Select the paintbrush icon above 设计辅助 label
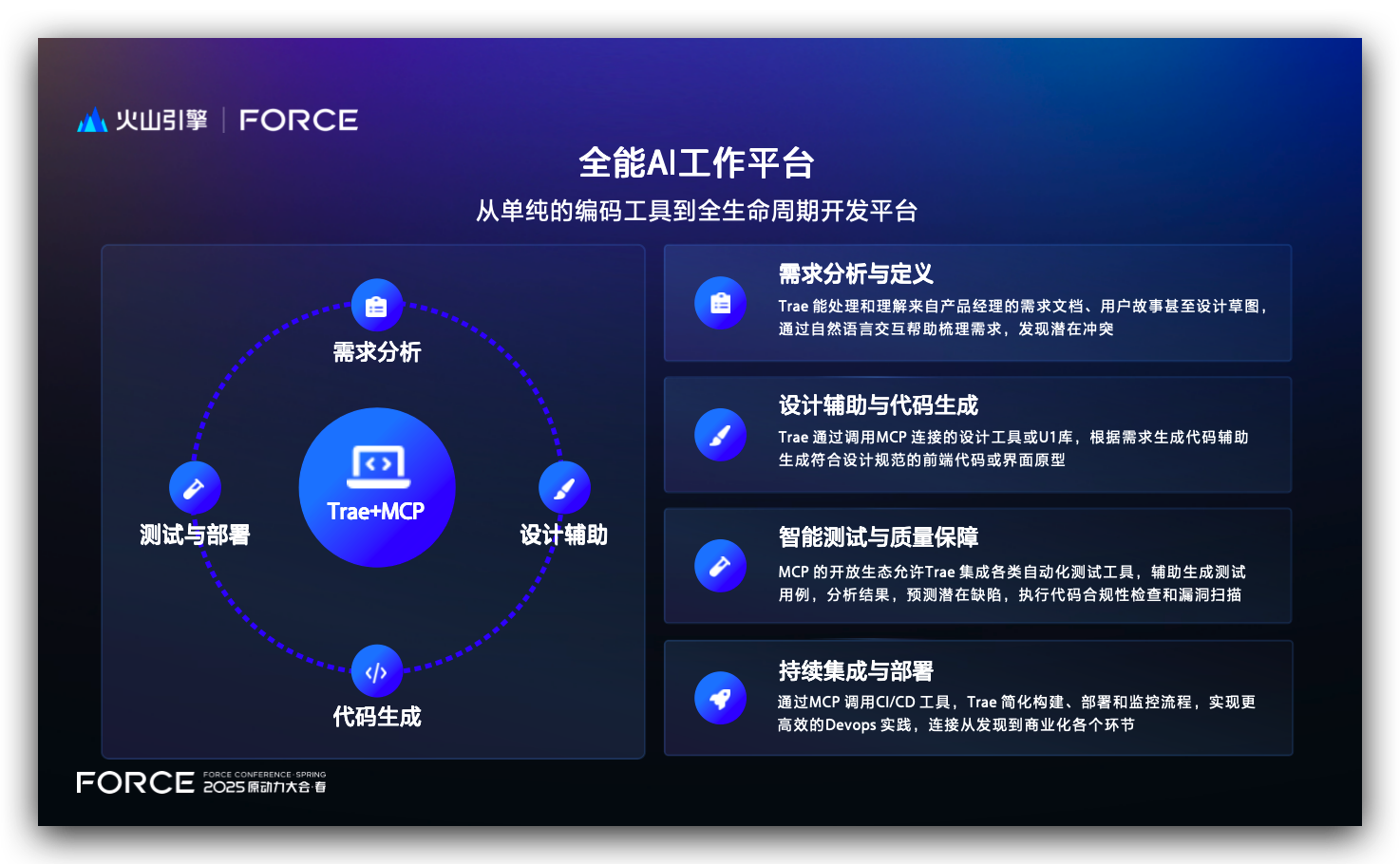Screen dimensions: 1400x864 [x=564, y=488]
